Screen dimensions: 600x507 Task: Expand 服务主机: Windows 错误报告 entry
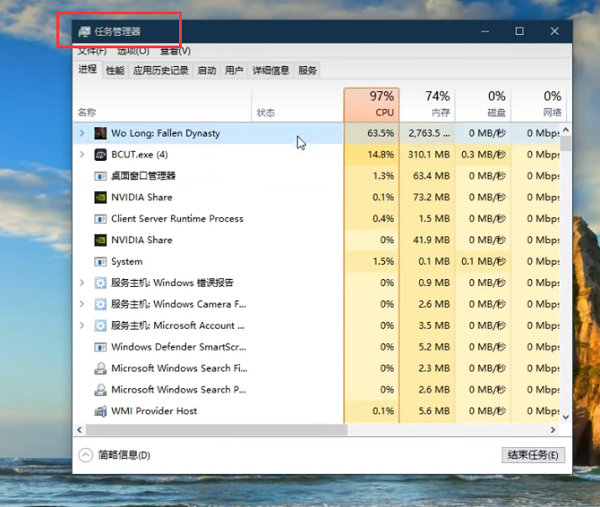[82, 283]
